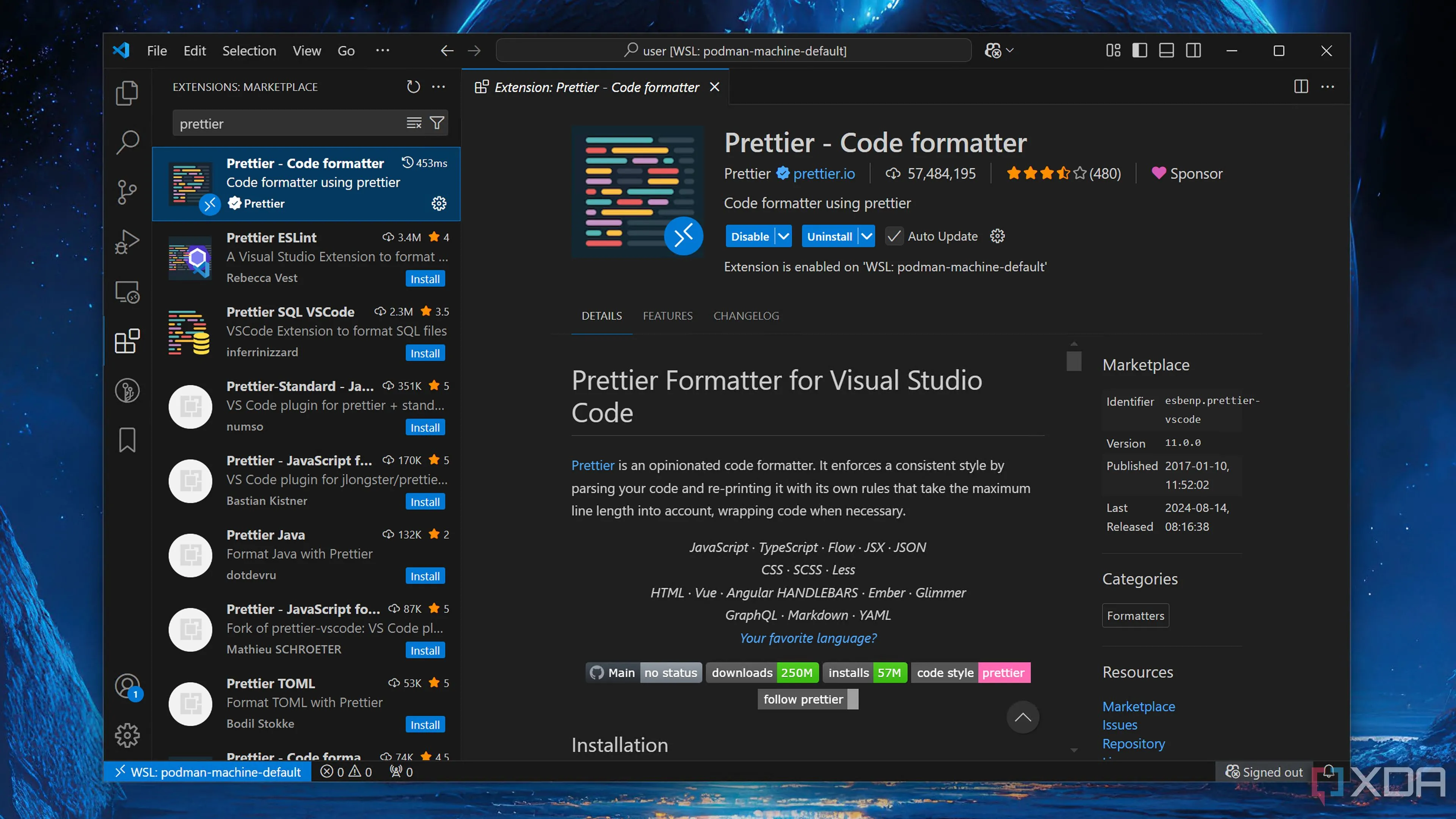Open the overflow menu ellipsis in menu bar

[x=383, y=51]
